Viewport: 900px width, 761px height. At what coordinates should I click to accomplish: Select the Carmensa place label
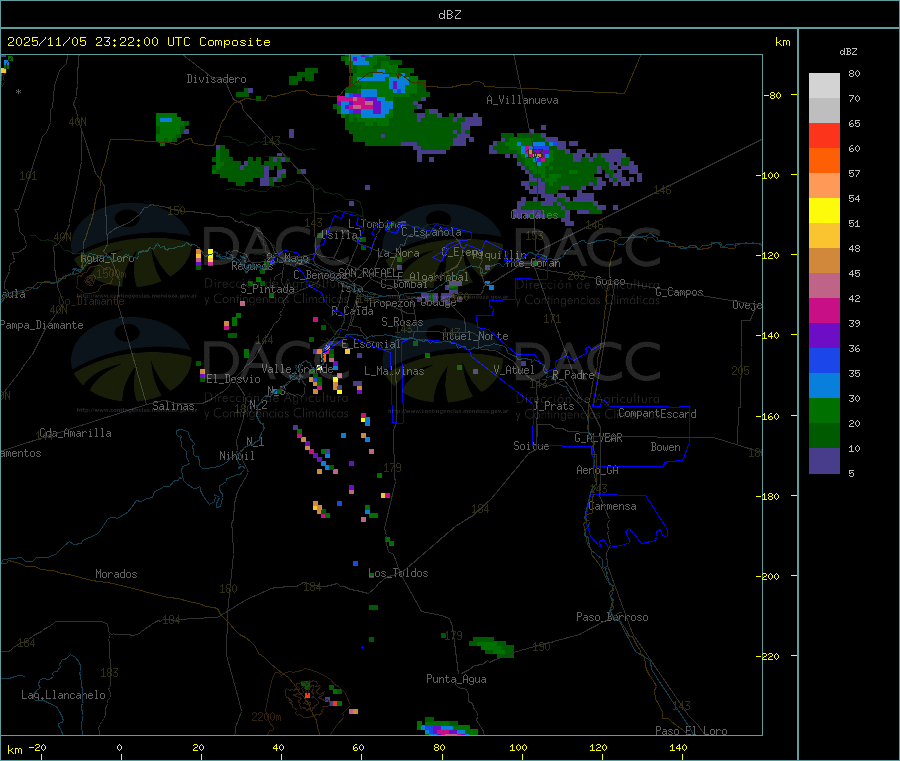pos(612,506)
